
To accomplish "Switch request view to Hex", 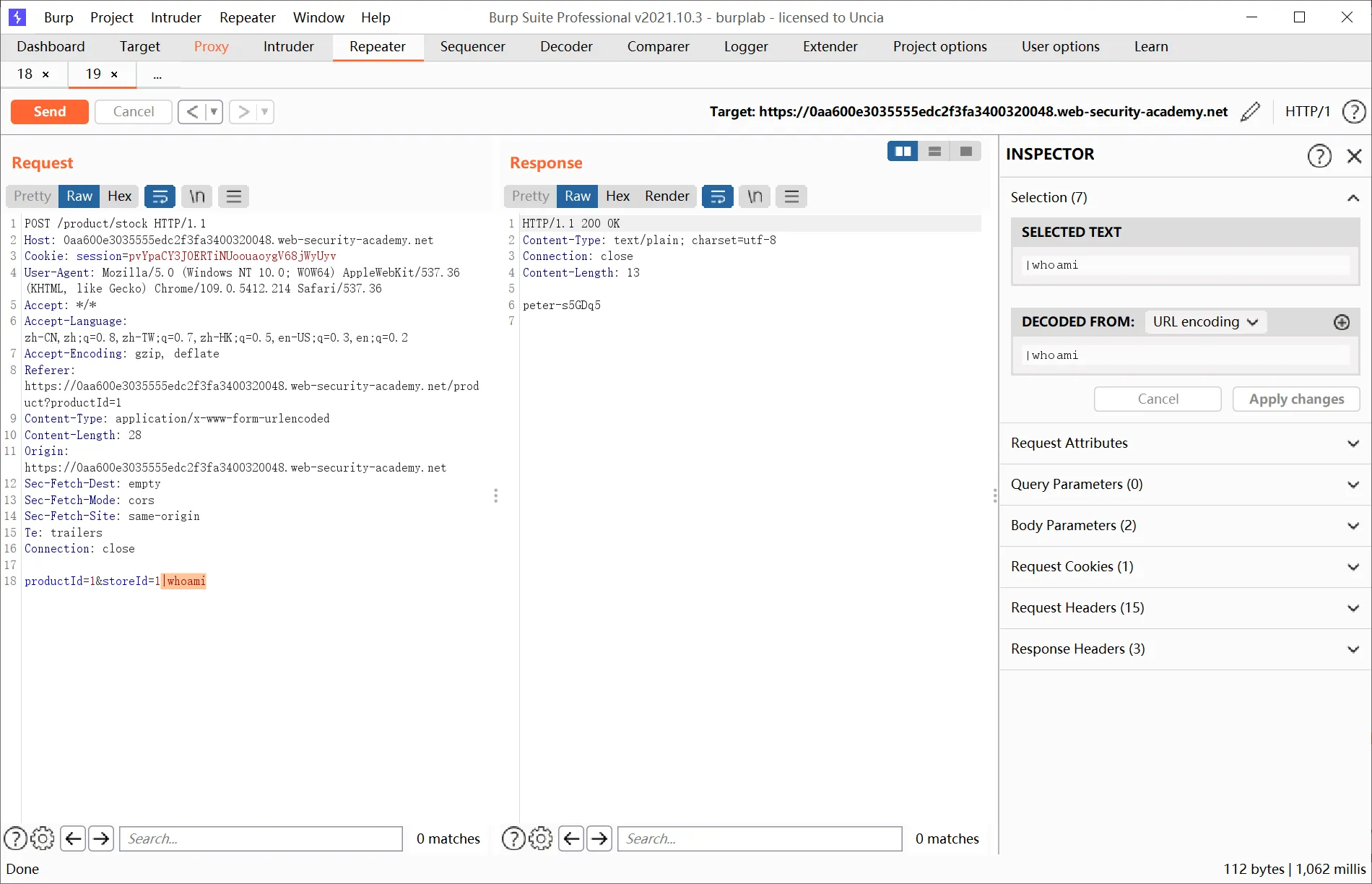I will (120, 196).
